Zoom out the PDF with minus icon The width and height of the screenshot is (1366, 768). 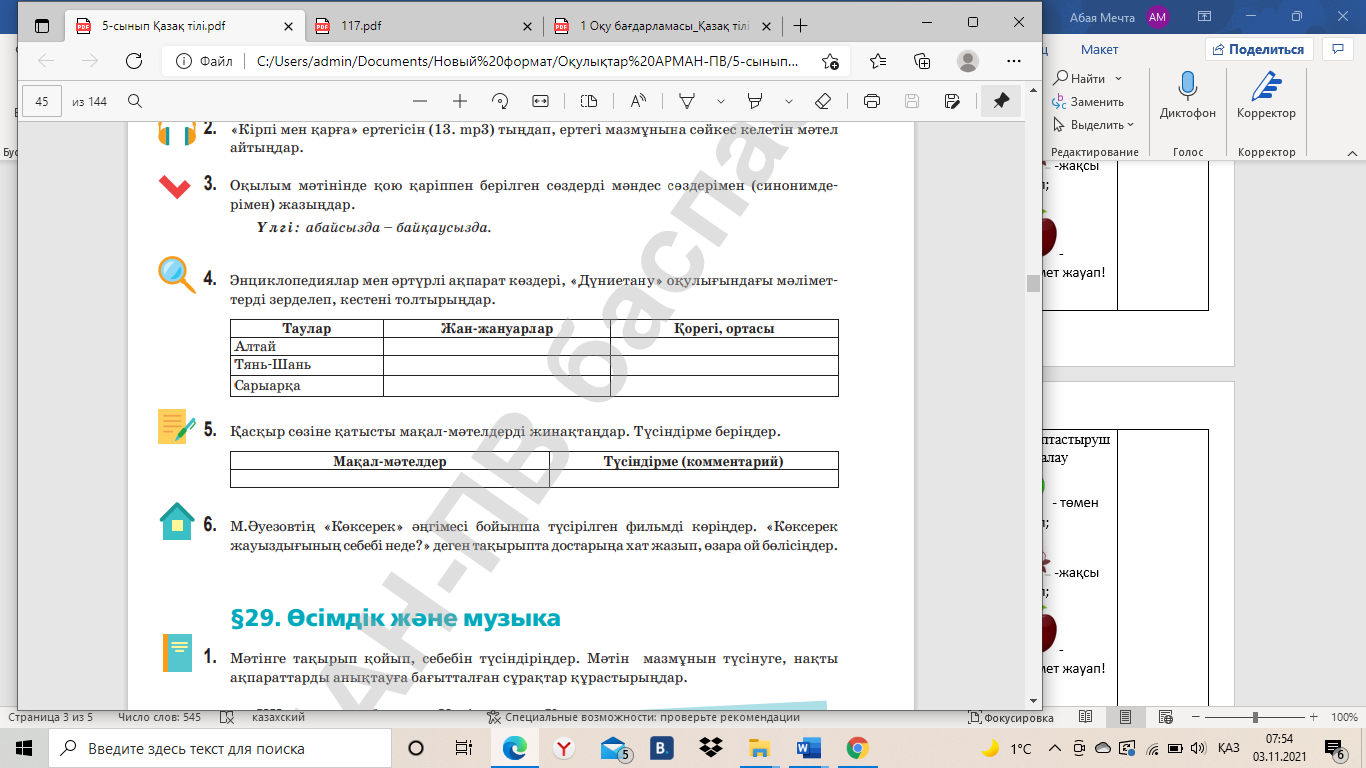tap(420, 101)
